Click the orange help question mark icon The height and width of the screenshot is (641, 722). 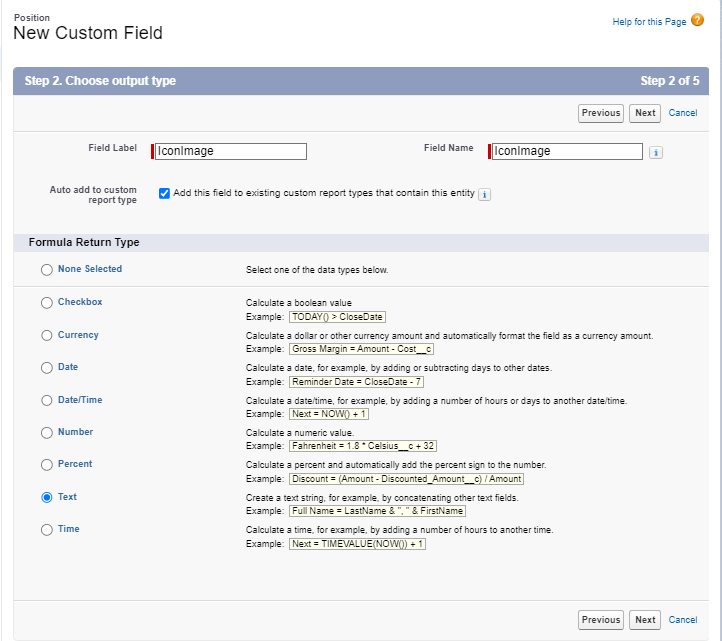pos(698,20)
